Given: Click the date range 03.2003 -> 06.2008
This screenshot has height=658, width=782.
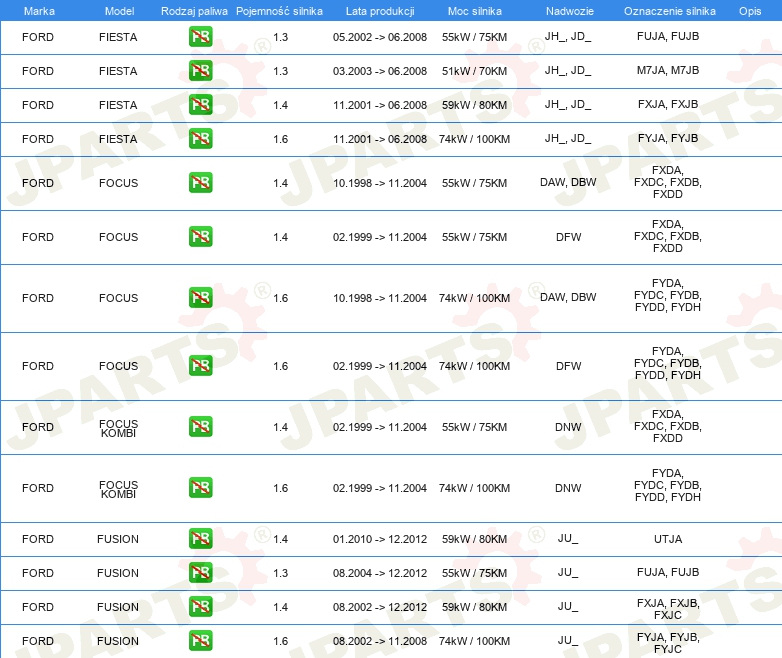Looking at the screenshot, I should 380,71.
